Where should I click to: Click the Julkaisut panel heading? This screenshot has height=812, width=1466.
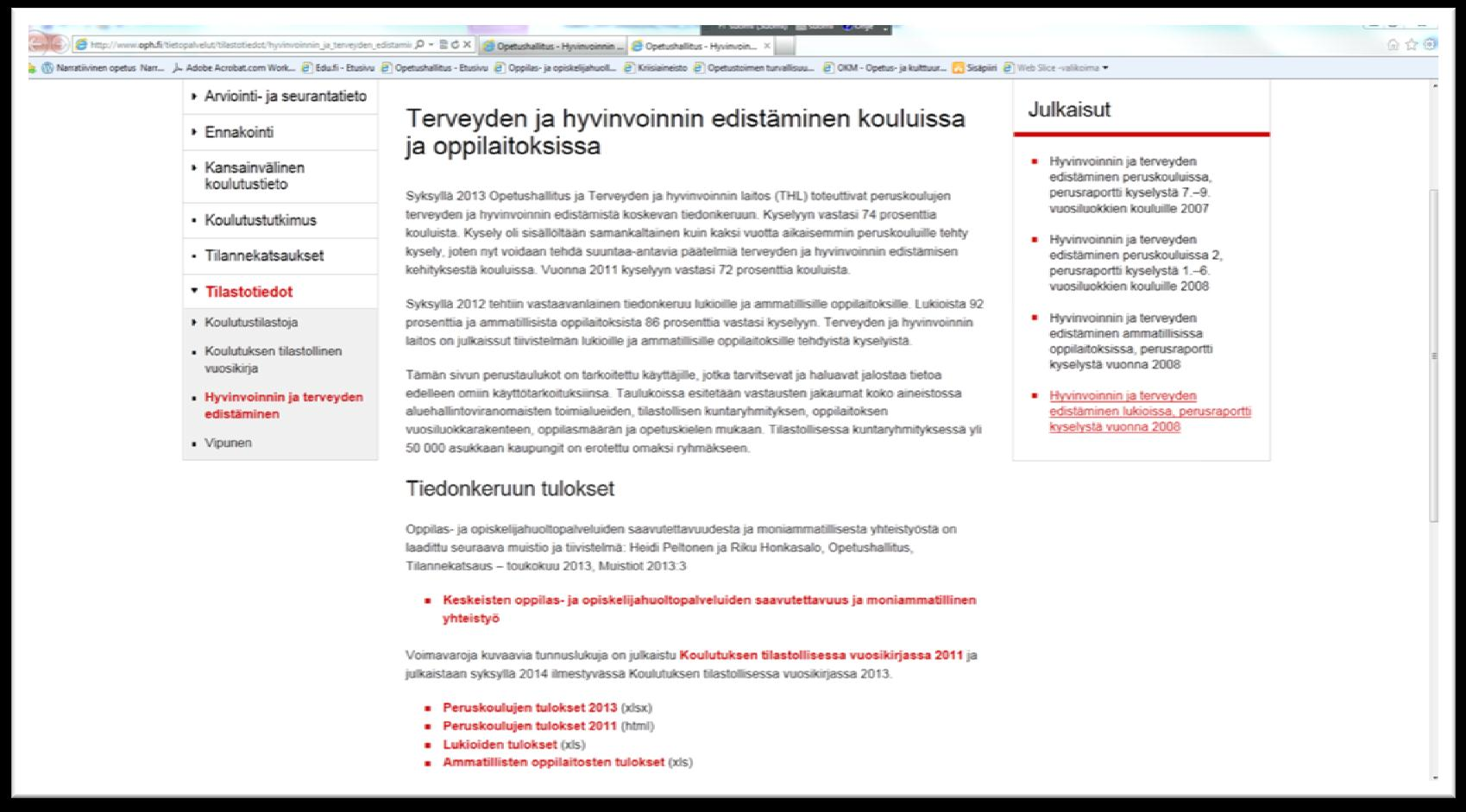click(1069, 110)
